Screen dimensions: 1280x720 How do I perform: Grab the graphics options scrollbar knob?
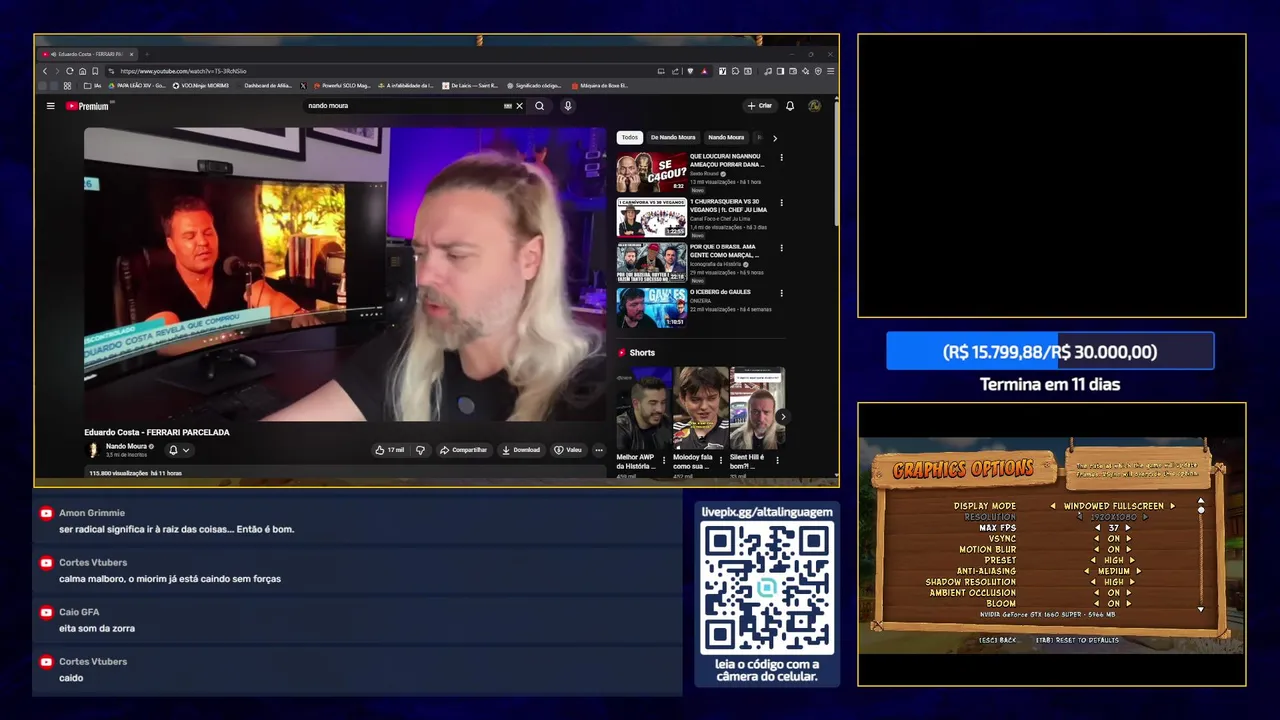[1201, 510]
